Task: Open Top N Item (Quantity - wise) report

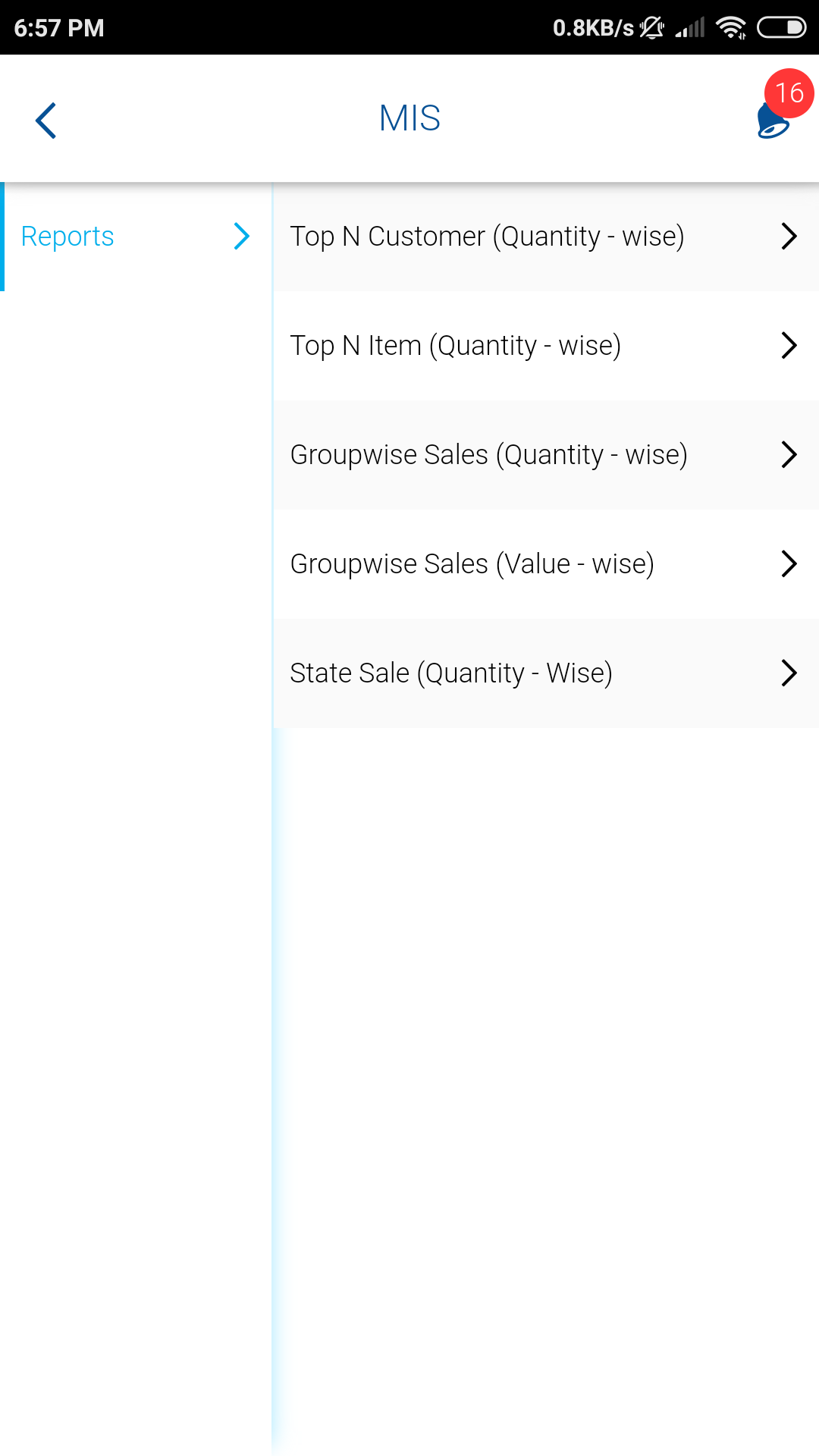Action: coord(455,346)
